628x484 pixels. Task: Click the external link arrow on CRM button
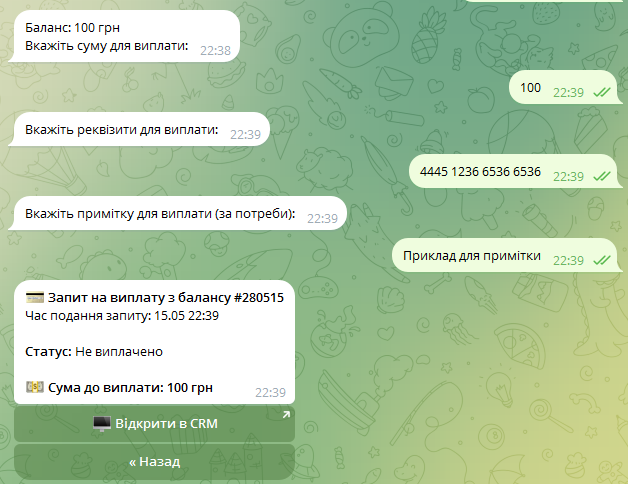coord(286,415)
